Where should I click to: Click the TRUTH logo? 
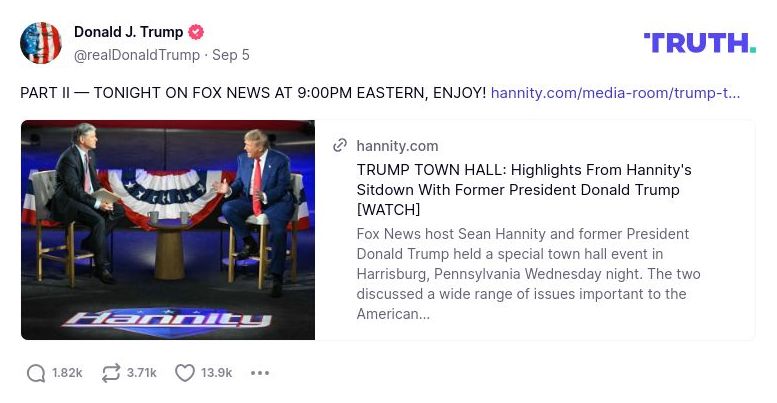699,42
